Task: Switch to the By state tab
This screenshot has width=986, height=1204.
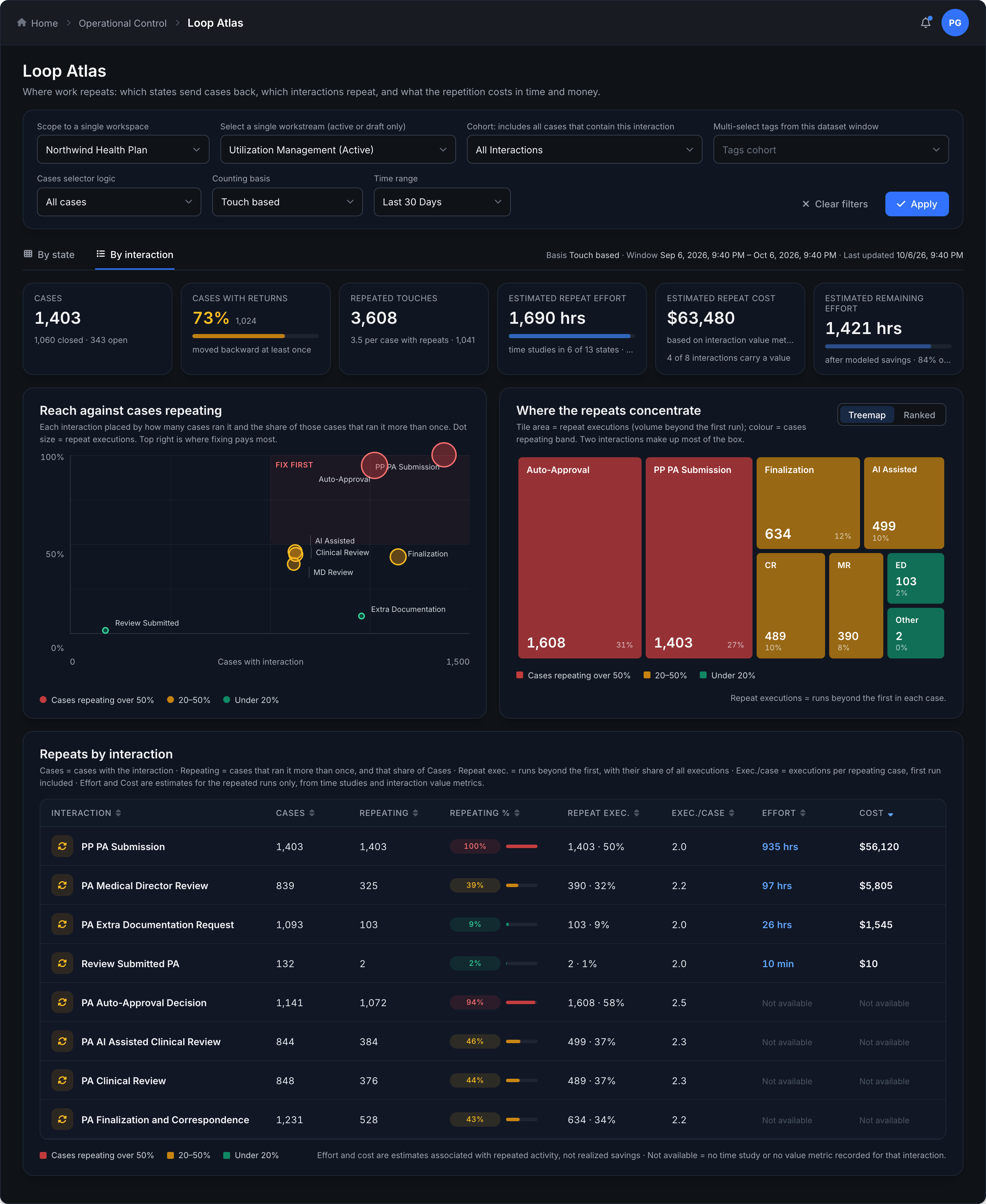Action: [x=49, y=255]
